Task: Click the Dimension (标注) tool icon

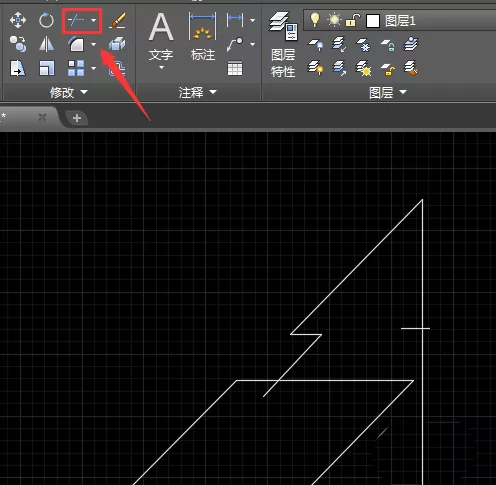Action: coord(202,26)
